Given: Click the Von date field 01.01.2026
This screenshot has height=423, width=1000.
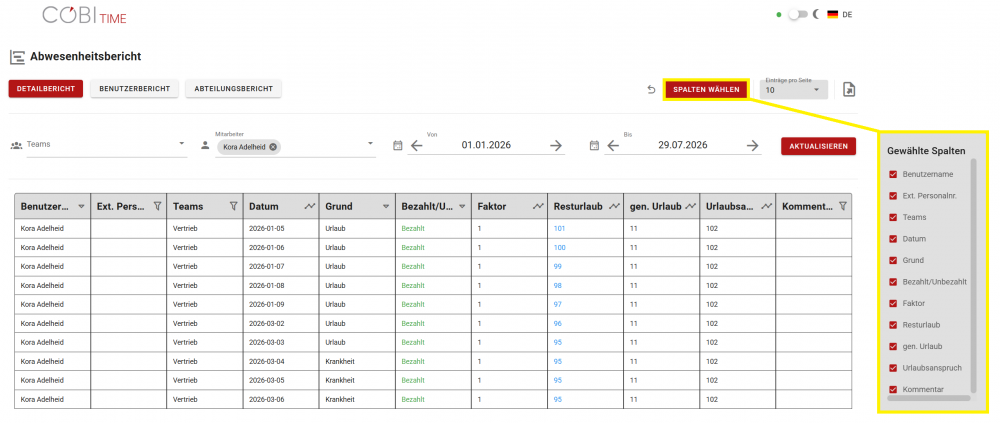Looking at the screenshot, I should coord(486,145).
